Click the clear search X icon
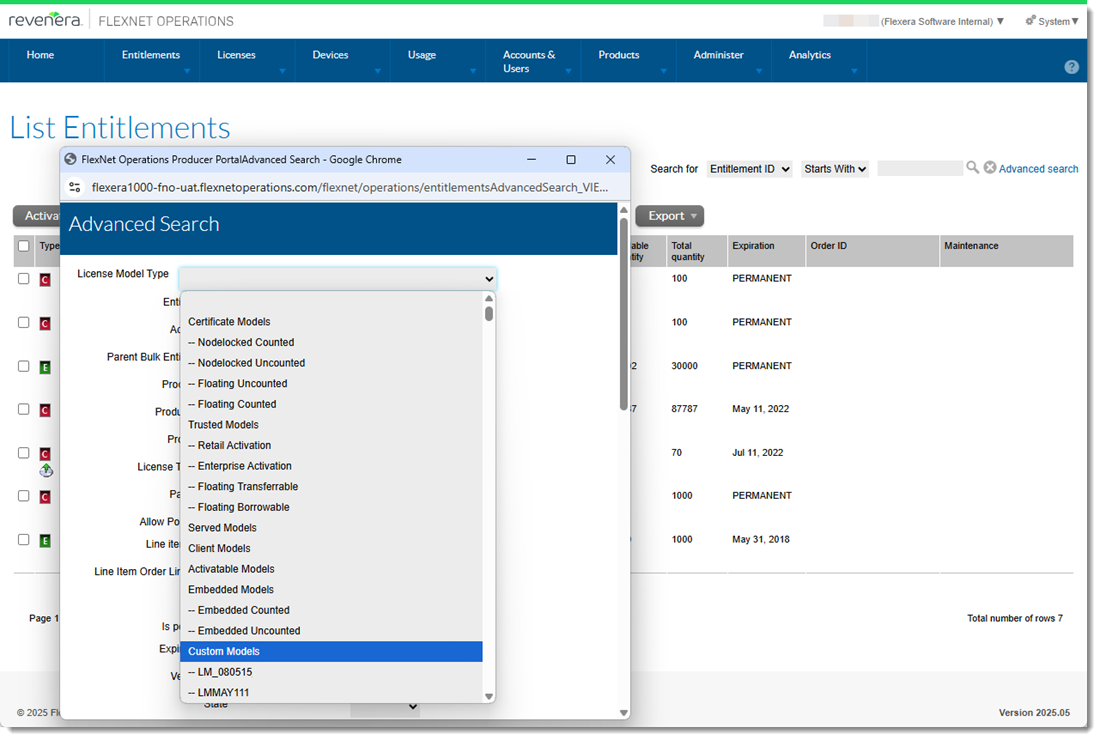Viewport: 1100px width, 740px height. coord(989,168)
